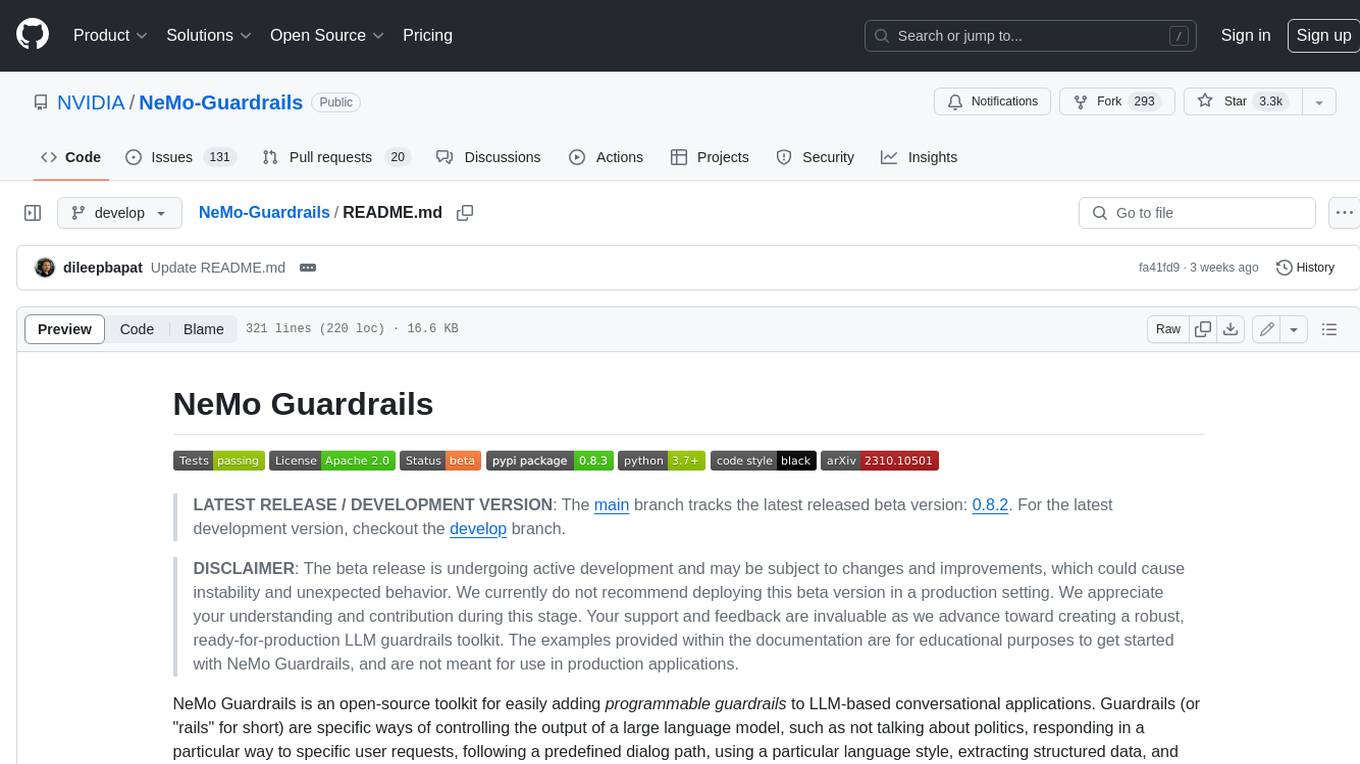Click the Tests passing badge
The image size is (1360, 764).
coord(219,461)
